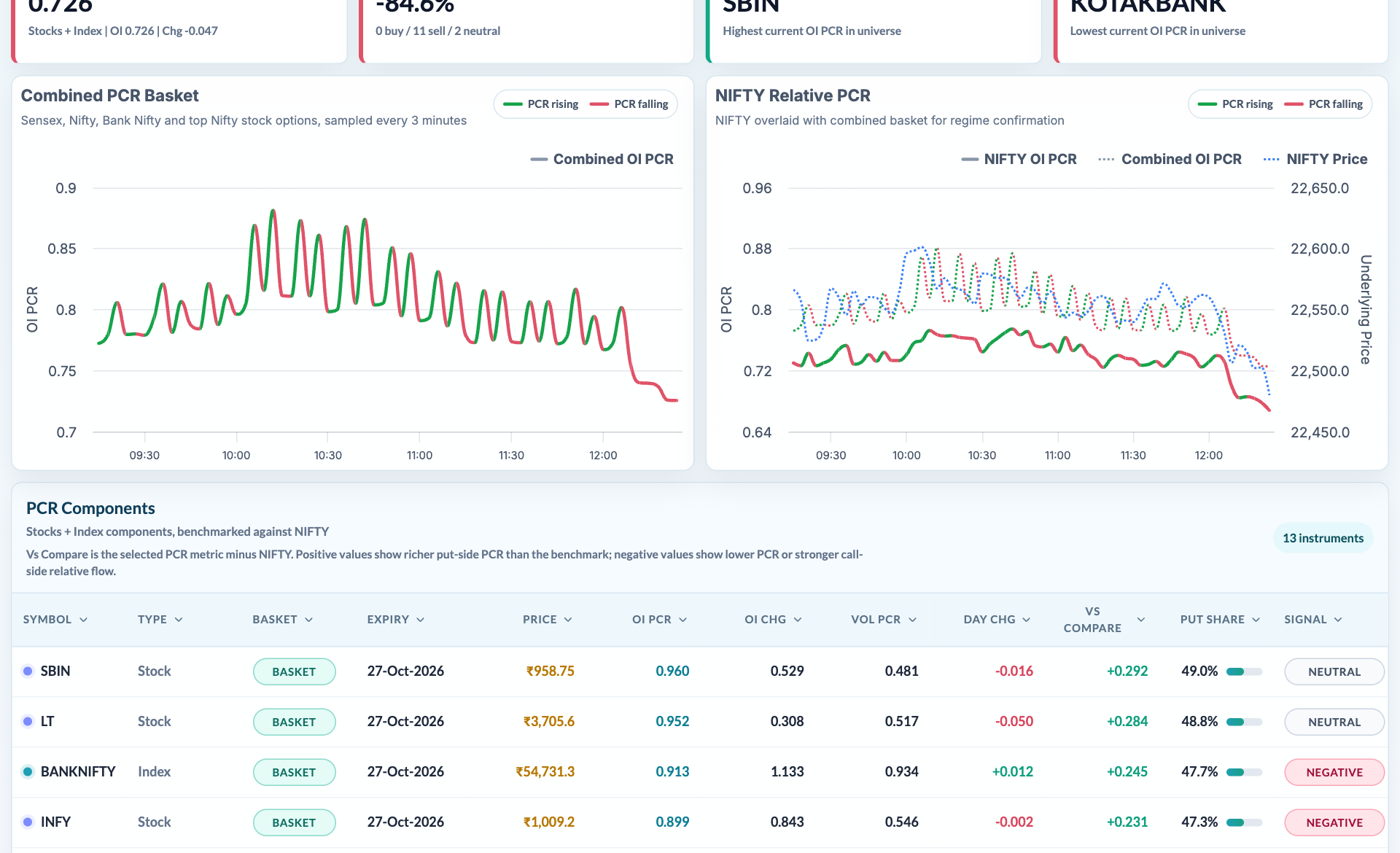The height and width of the screenshot is (853, 1400).
Task: Sort table by PRICE column
Action: pos(548,620)
